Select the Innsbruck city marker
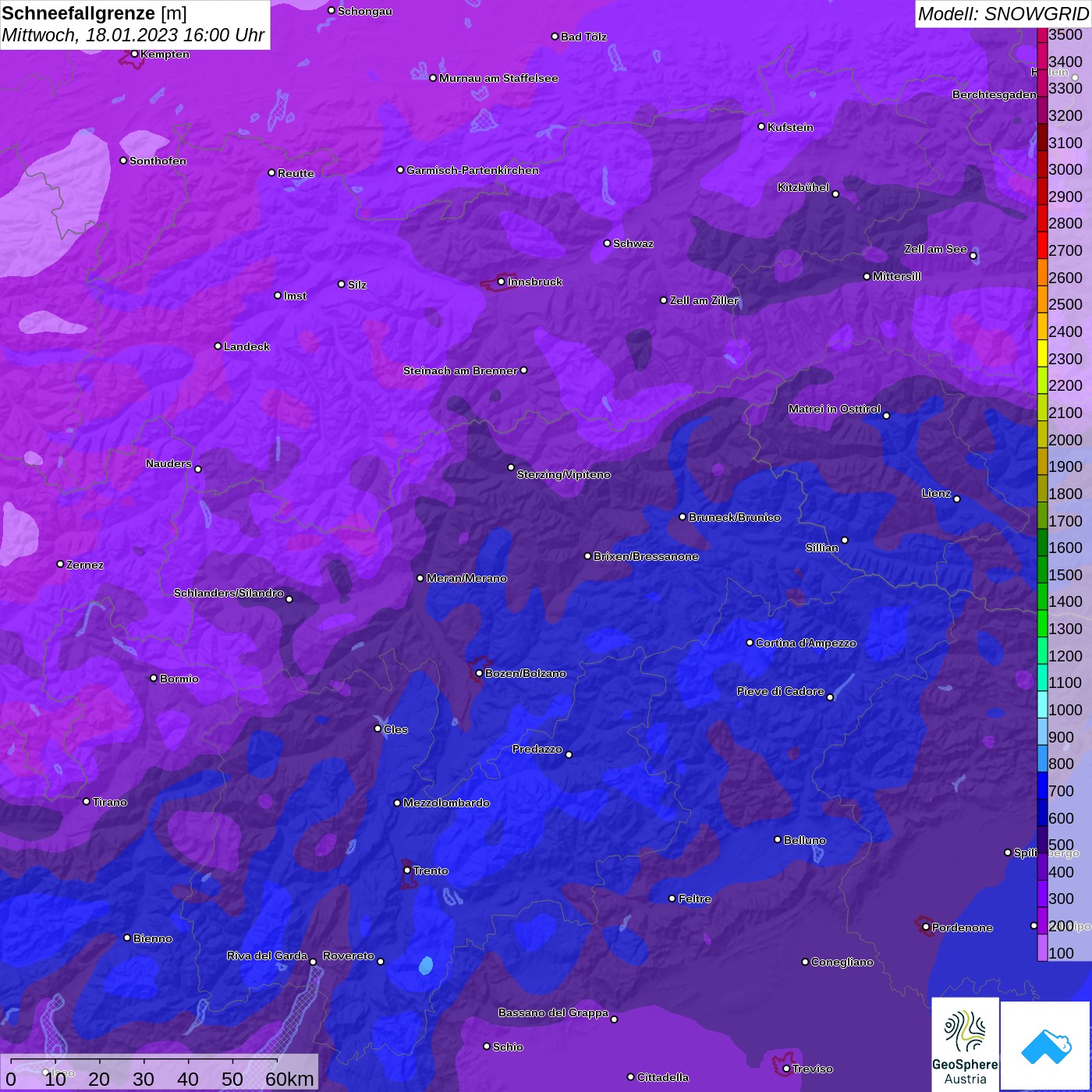The width and height of the screenshot is (1092, 1092). [x=502, y=282]
